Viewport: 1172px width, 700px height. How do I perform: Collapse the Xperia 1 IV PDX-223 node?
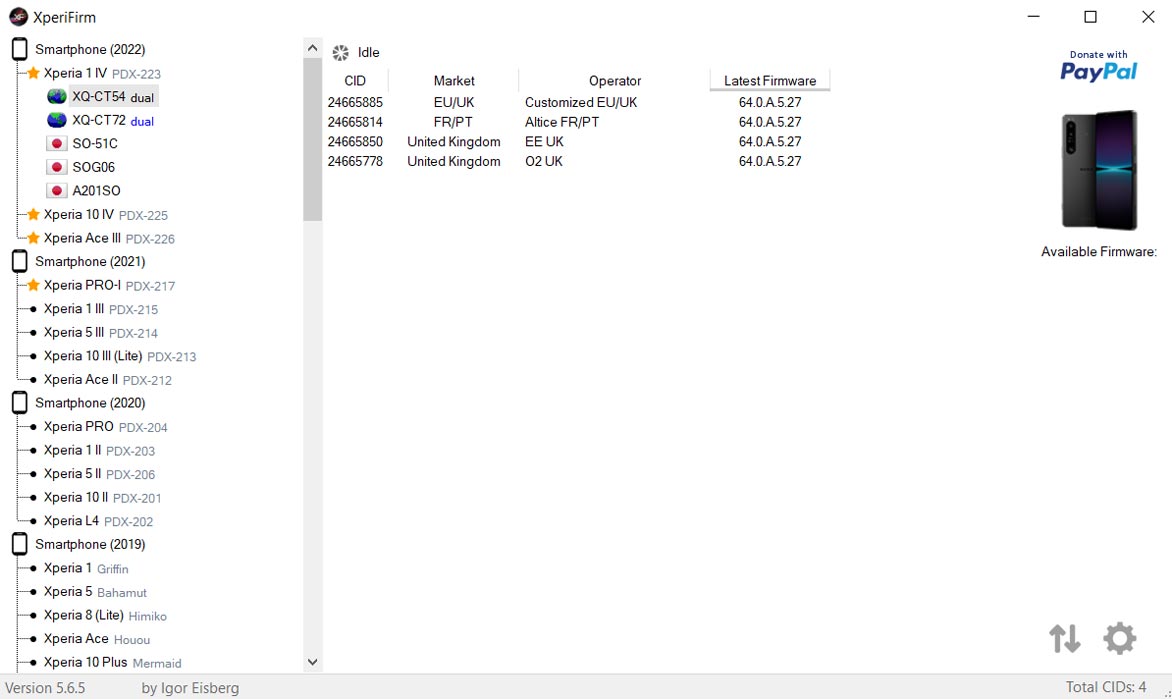(102, 73)
